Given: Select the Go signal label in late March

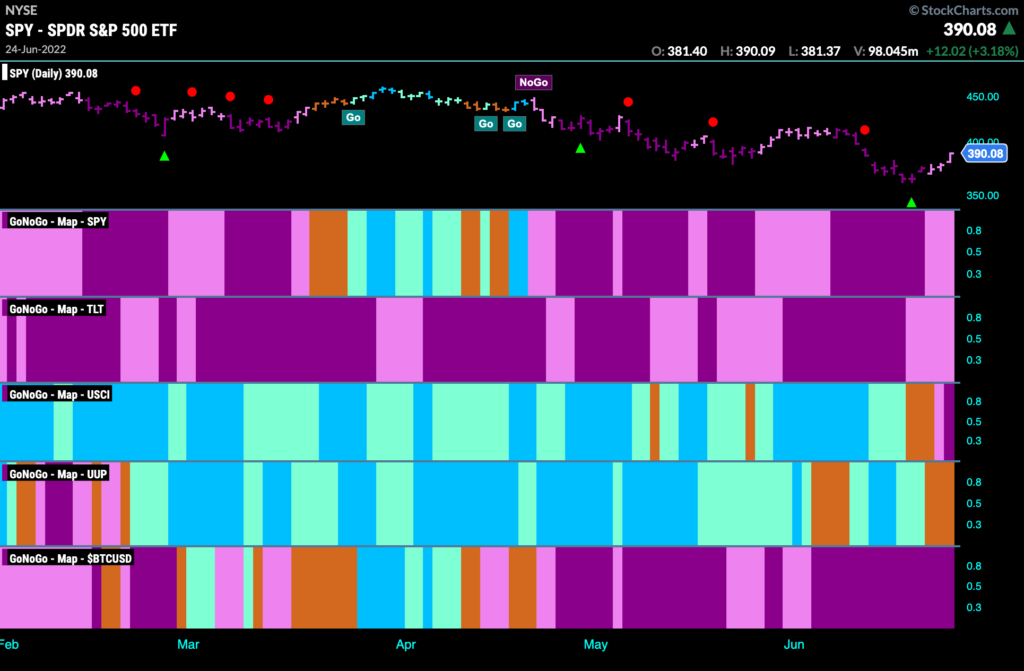Looking at the screenshot, I should pos(353,118).
